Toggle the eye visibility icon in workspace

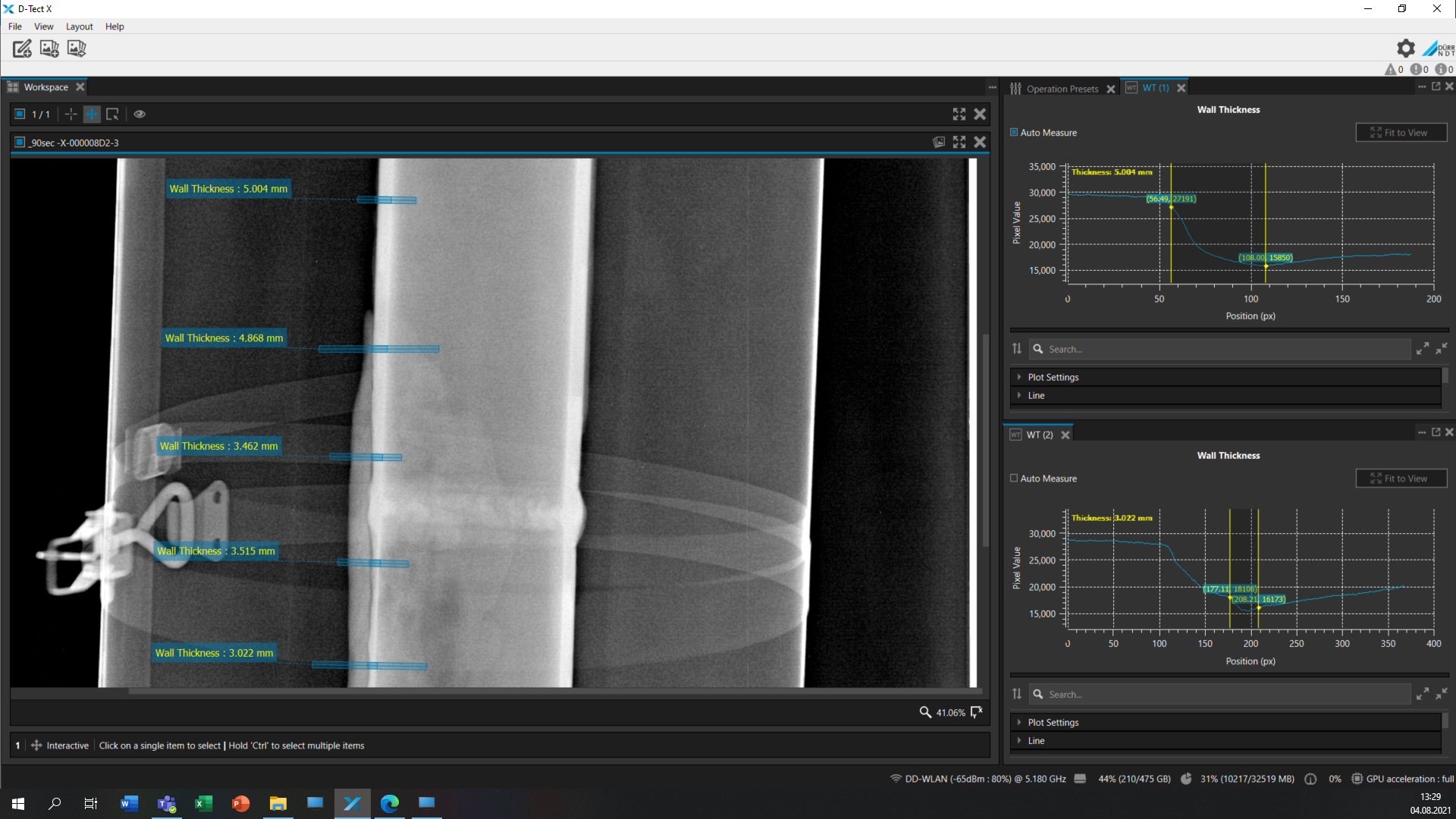coord(140,115)
